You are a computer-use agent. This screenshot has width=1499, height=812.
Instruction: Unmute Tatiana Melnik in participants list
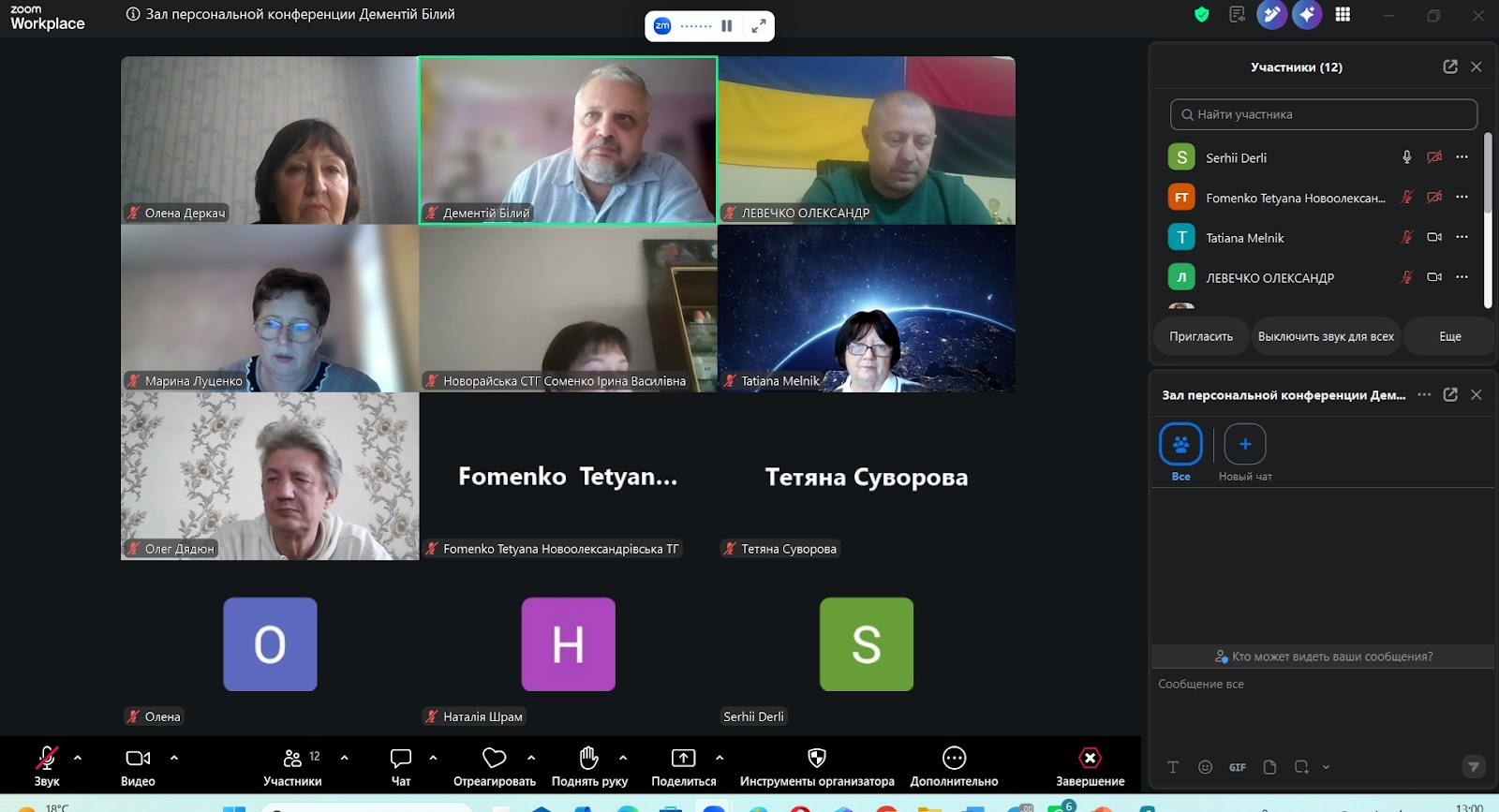click(1406, 237)
